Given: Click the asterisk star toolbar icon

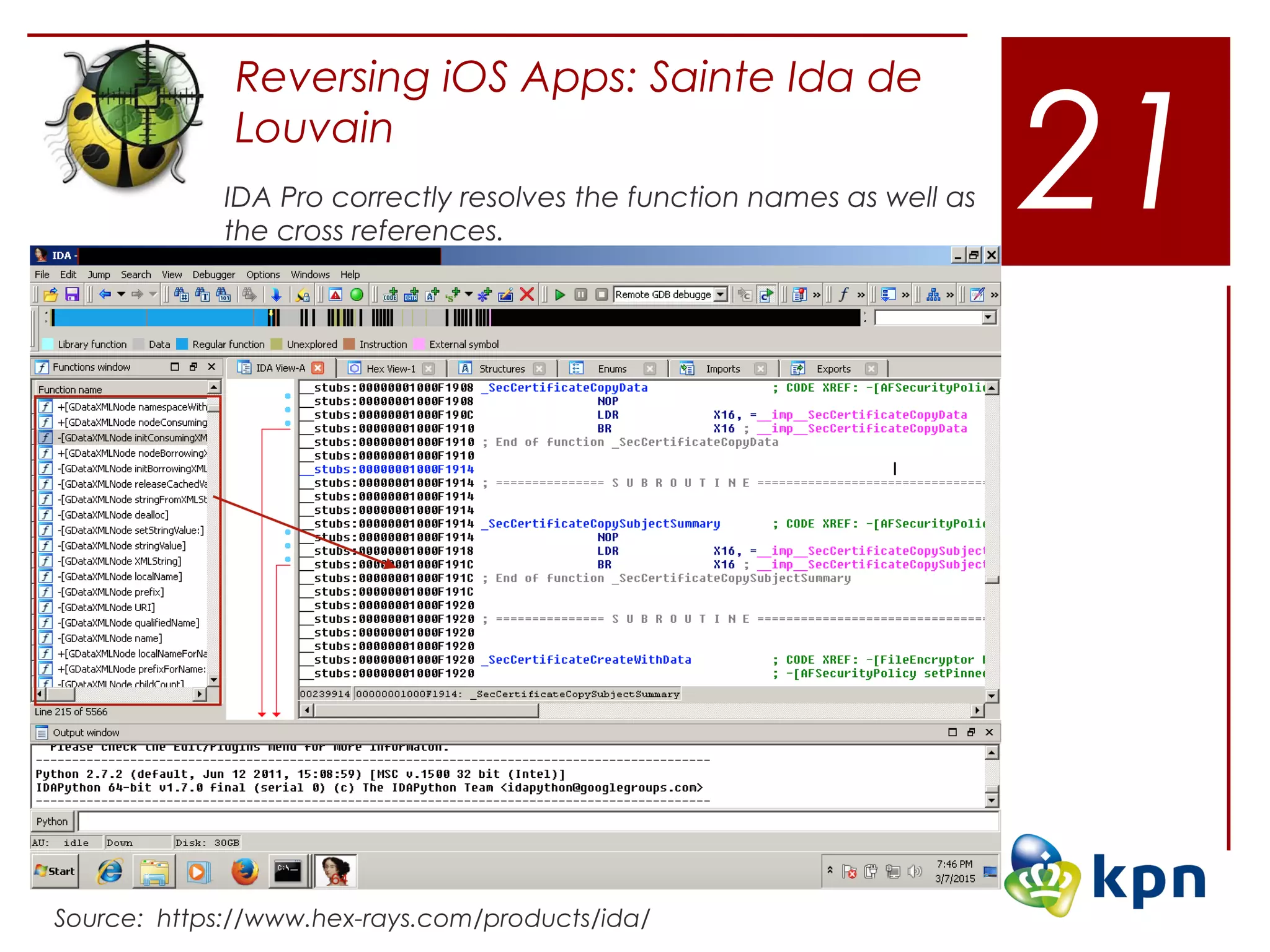Looking at the screenshot, I should pyautogui.click(x=485, y=295).
